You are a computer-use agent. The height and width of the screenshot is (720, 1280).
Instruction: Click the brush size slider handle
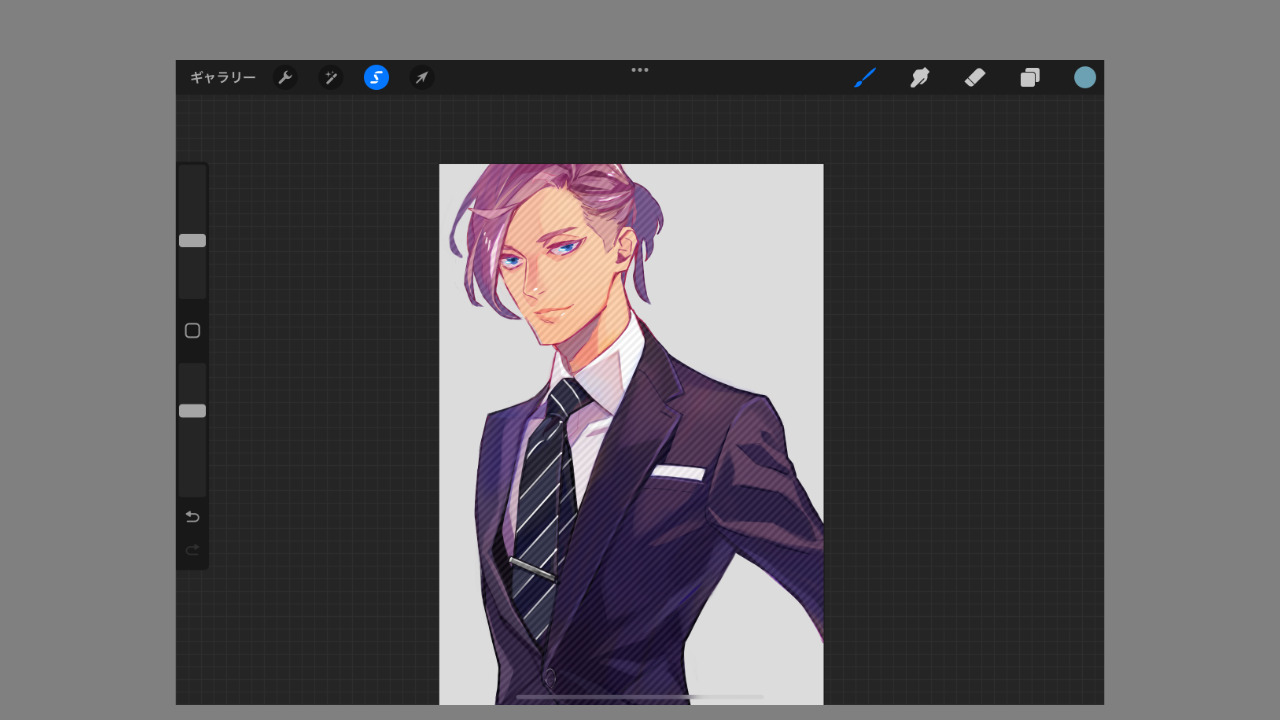coord(192,241)
